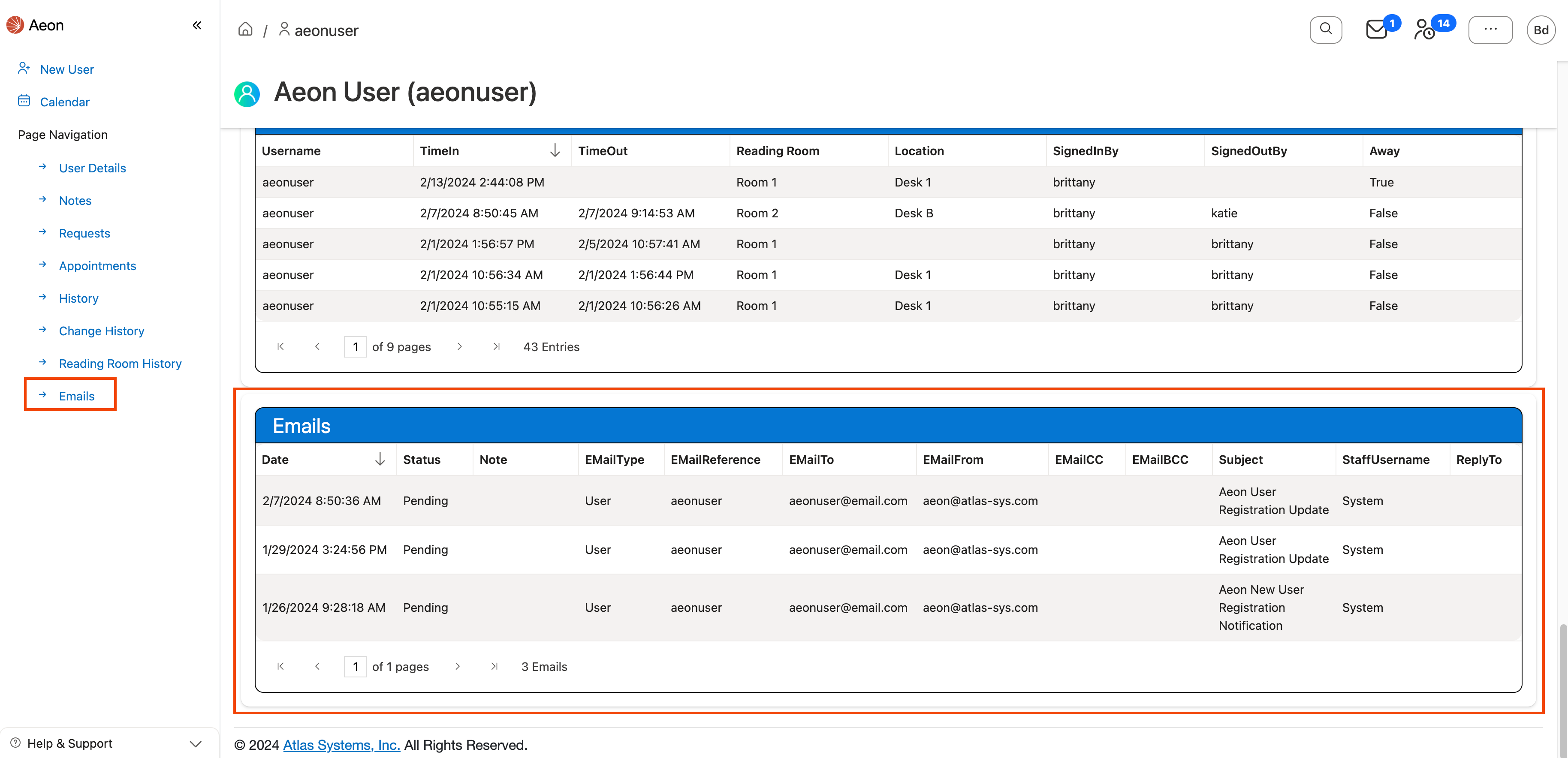This screenshot has width=1568, height=758.
Task: Open the Calendar icon in sidebar
Action: pyautogui.click(x=24, y=101)
